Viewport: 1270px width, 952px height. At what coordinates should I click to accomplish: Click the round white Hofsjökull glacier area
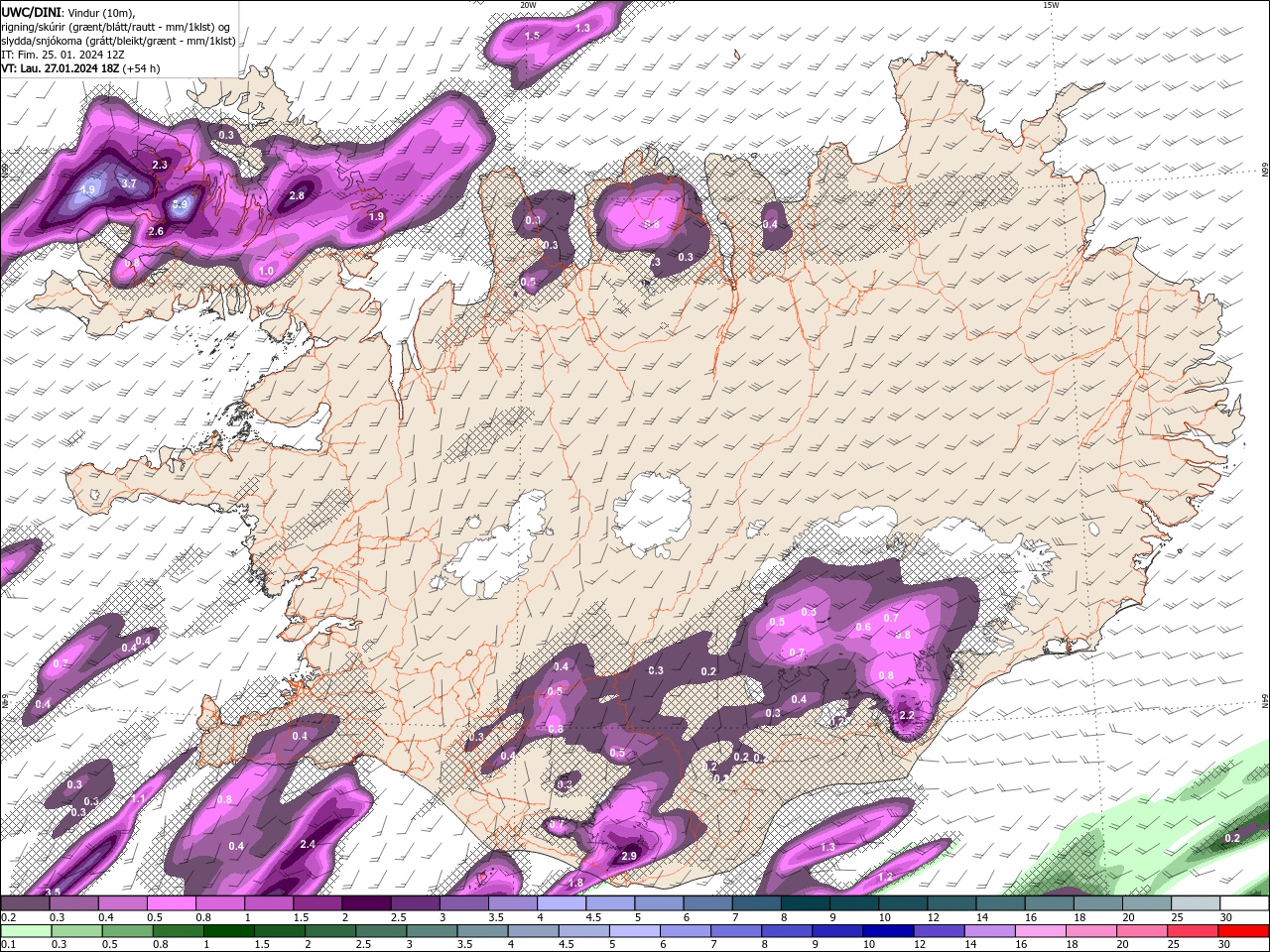coord(653,514)
